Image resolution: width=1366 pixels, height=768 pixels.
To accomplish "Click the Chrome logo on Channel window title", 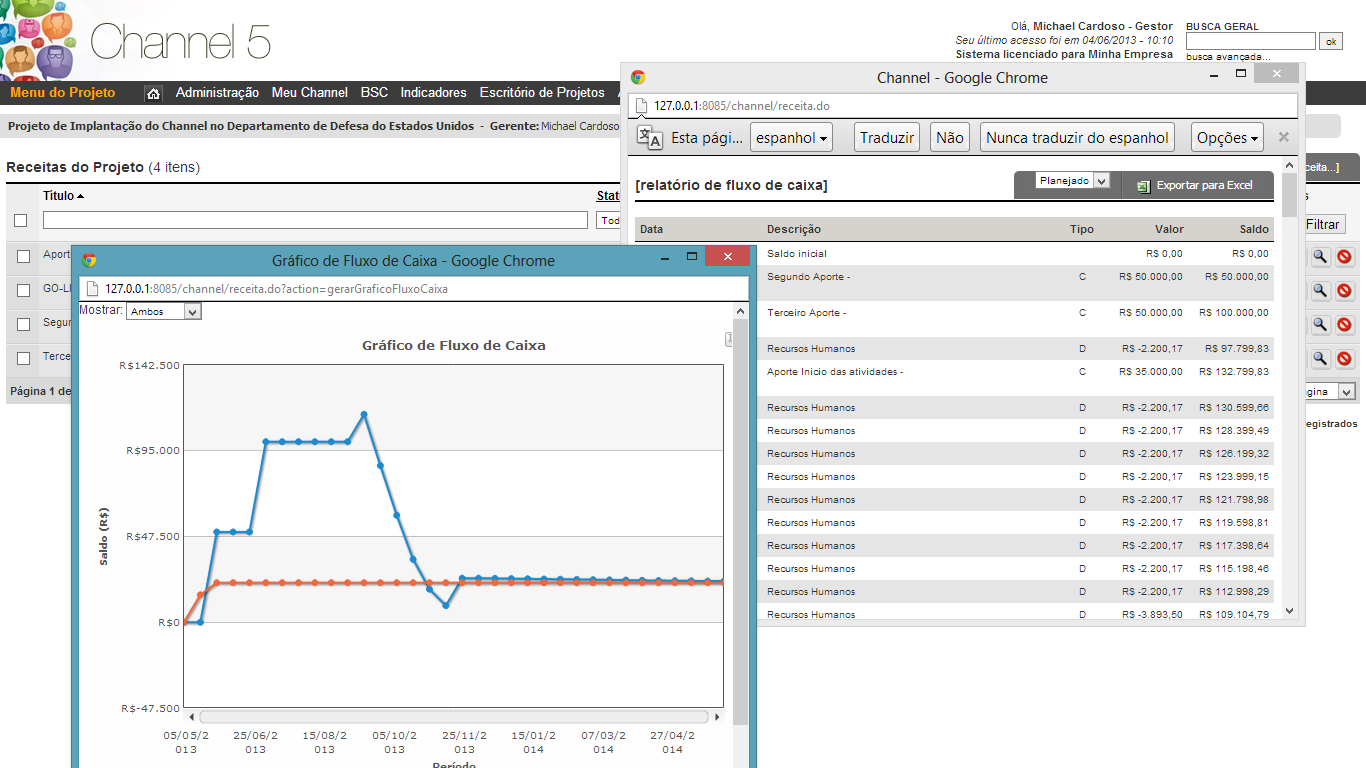I will (638, 77).
